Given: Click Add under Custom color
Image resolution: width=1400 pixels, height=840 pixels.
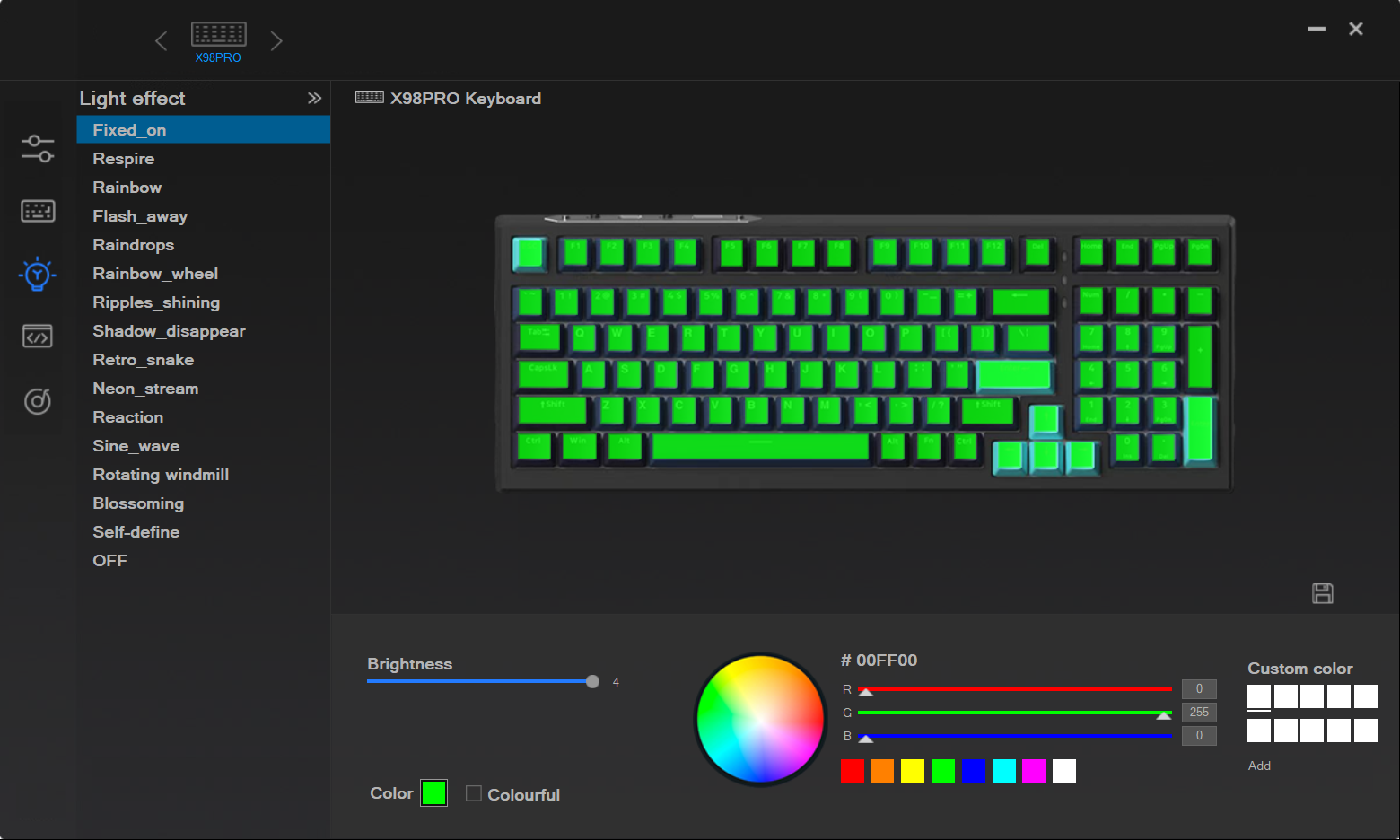Looking at the screenshot, I should click(x=1259, y=766).
